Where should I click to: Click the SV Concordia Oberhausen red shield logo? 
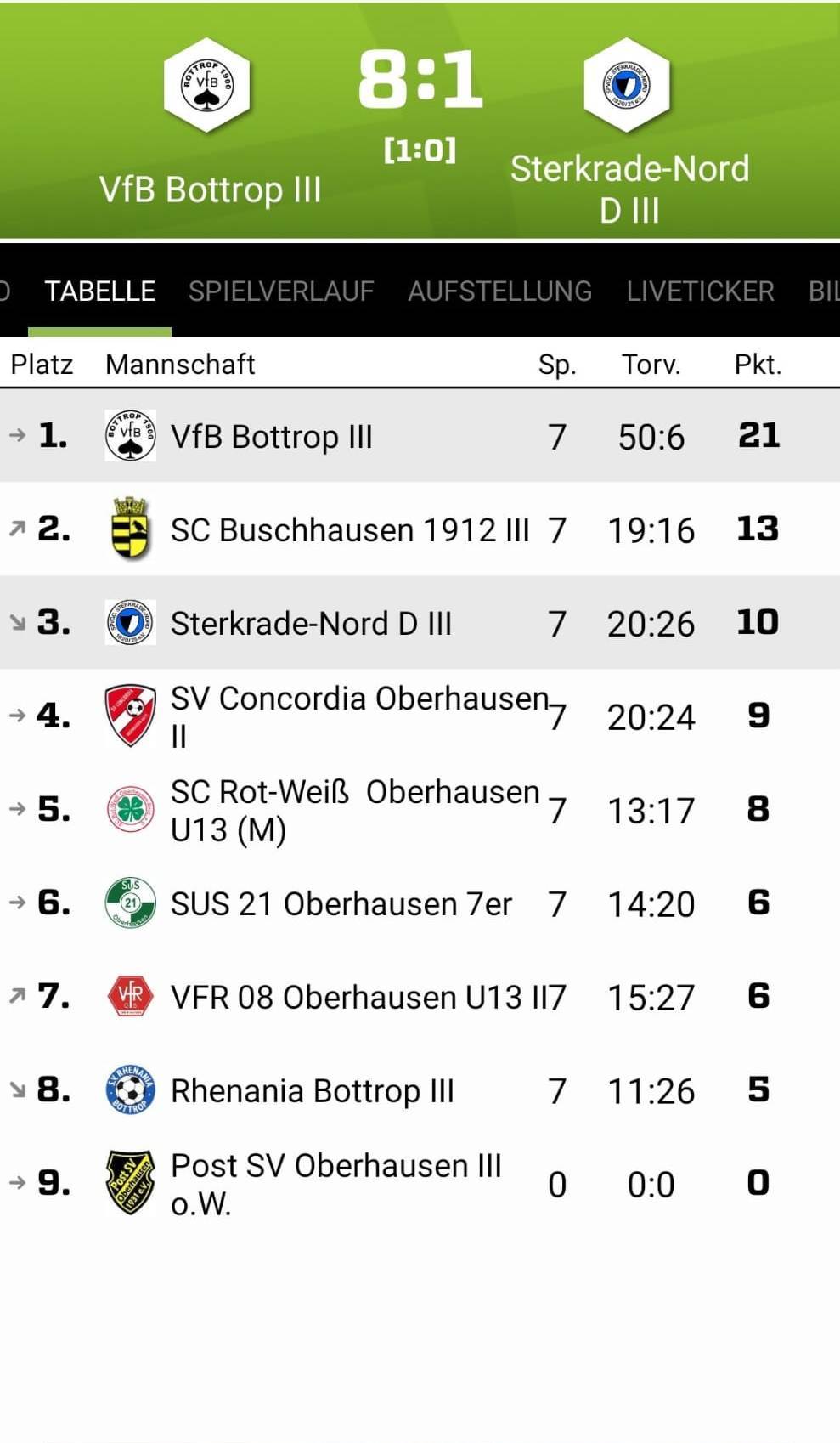click(130, 716)
